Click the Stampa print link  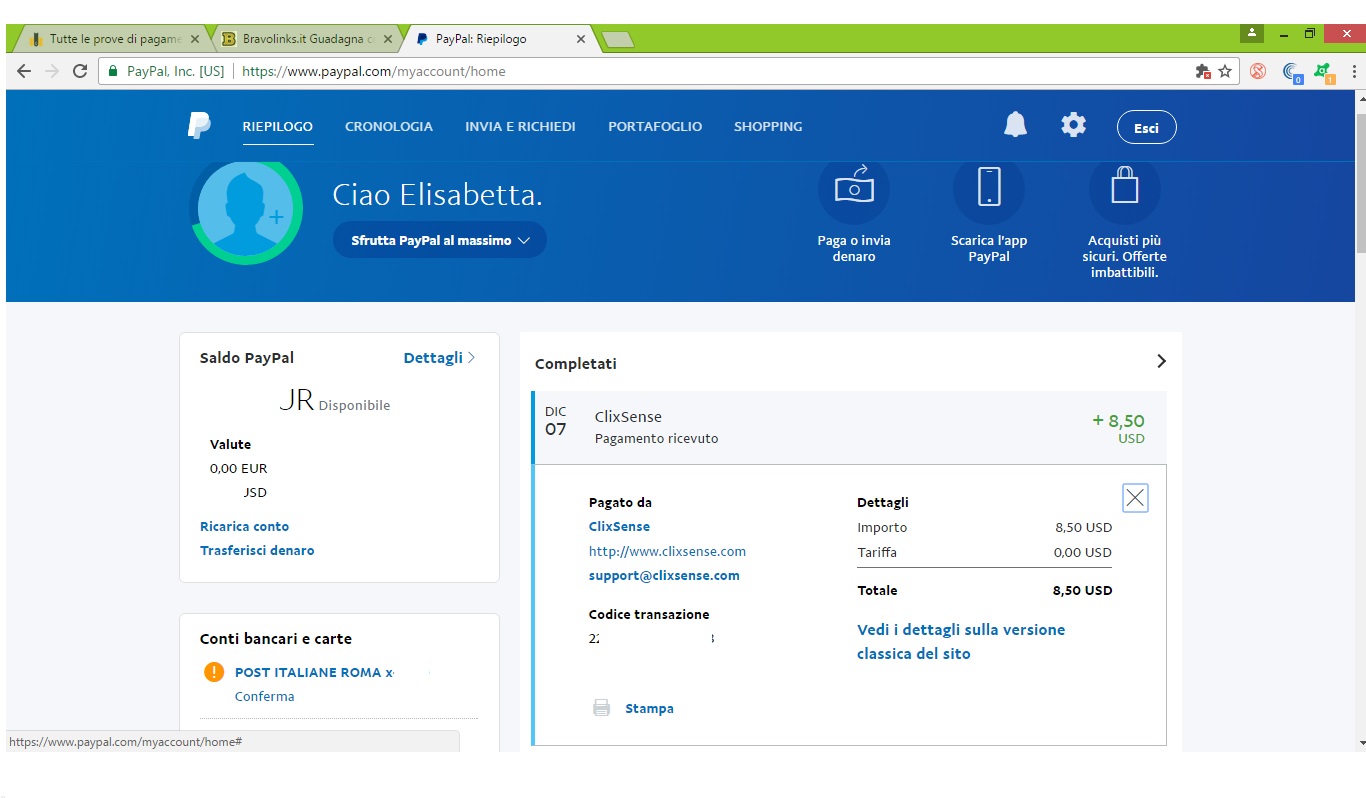(x=649, y=708)
